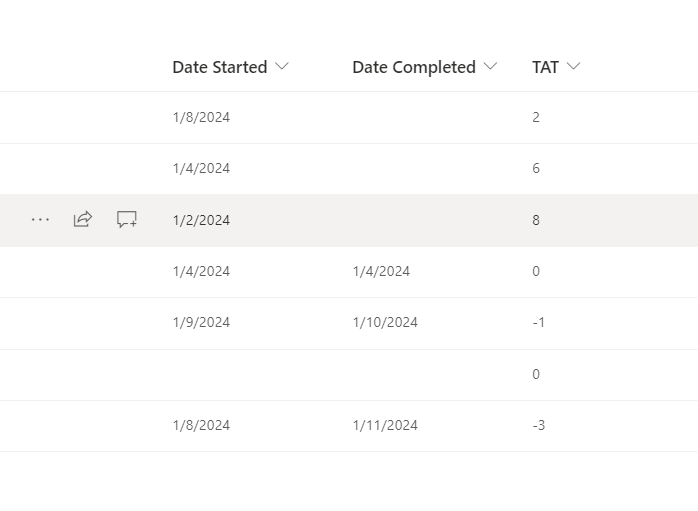698x511 pixels.
Task: Click the Date Completed column header
Action: click(x=413, y=67)
